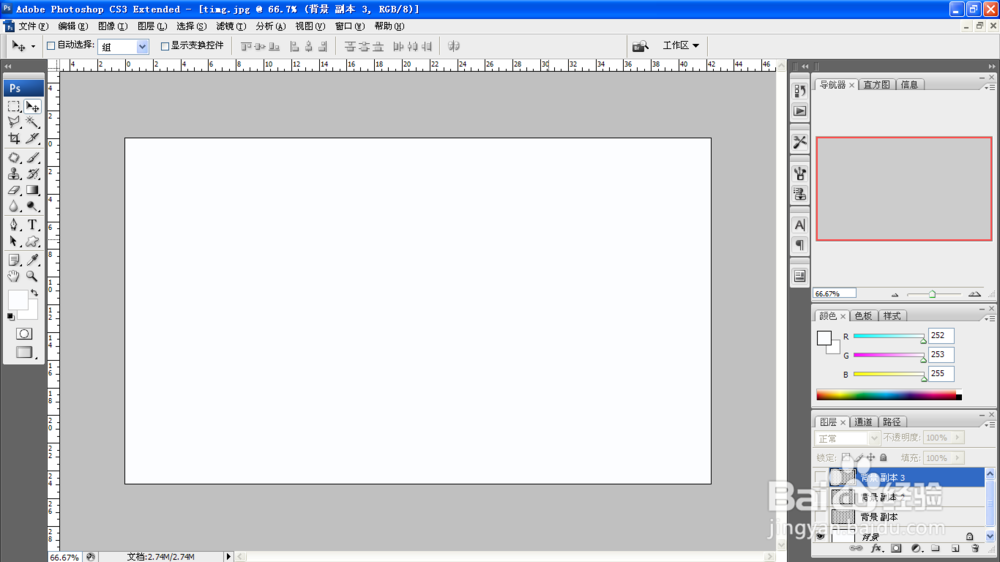Open the Layers panel options menu
The height and width of the screenshot is (562, 1000).
(x=989, y=425)
